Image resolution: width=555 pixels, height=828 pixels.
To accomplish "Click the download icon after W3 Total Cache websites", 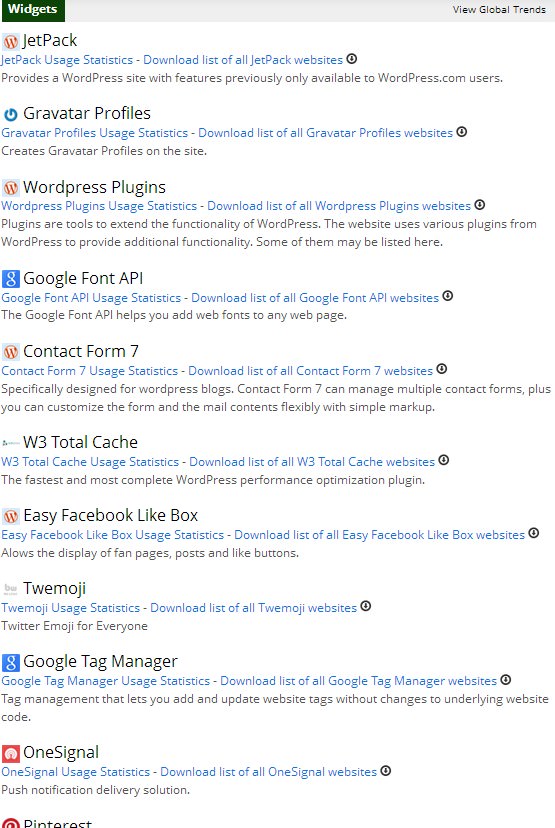I will coord(444,460).
